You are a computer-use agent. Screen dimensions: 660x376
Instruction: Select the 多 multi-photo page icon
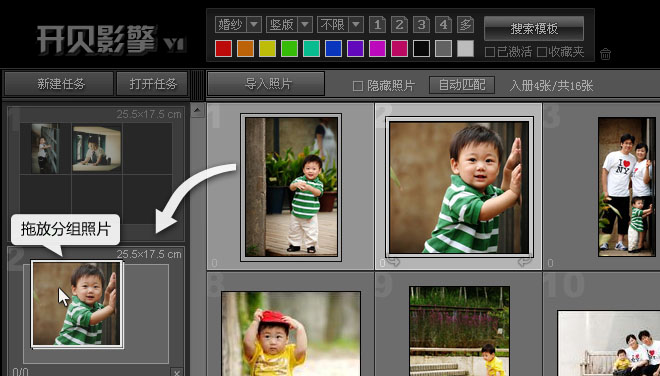point(466,25)
